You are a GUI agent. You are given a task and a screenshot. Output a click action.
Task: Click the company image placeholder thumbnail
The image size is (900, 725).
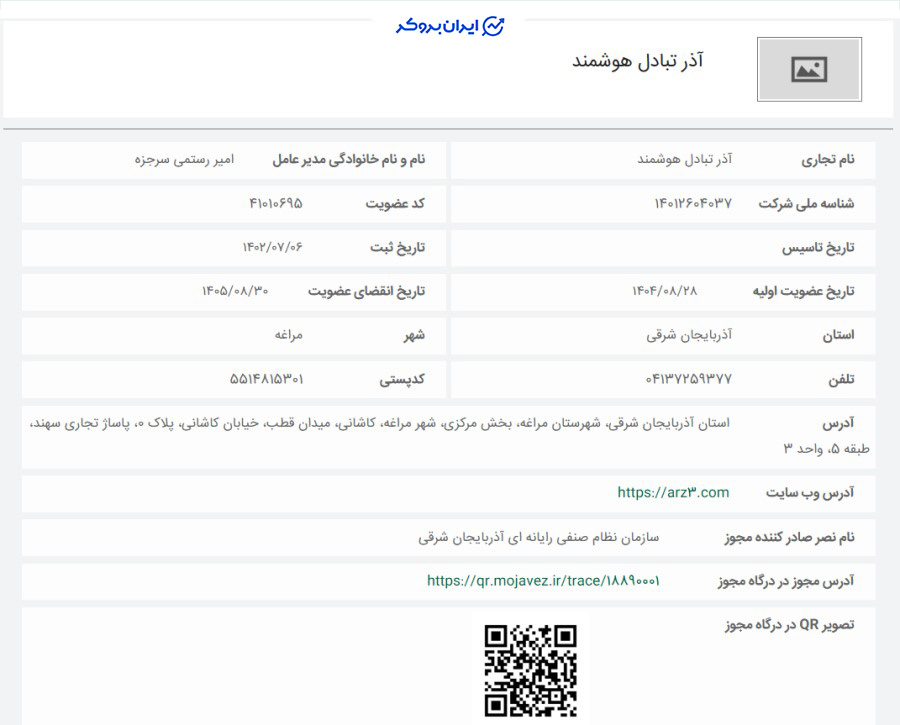(809, 69)
